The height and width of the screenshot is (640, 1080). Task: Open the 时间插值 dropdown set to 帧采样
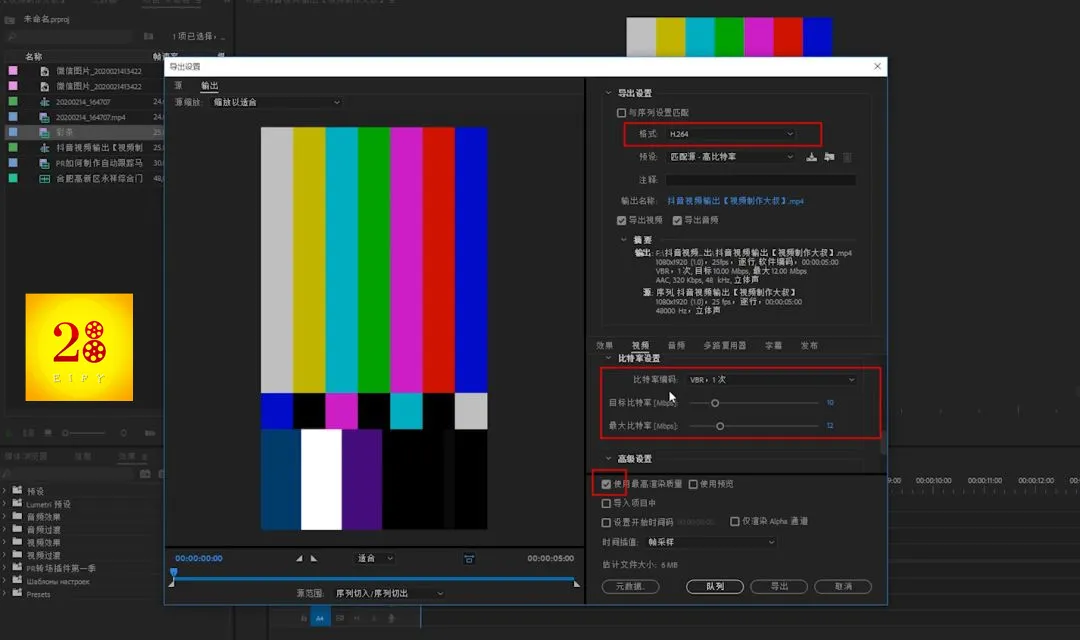pos(708,542)
